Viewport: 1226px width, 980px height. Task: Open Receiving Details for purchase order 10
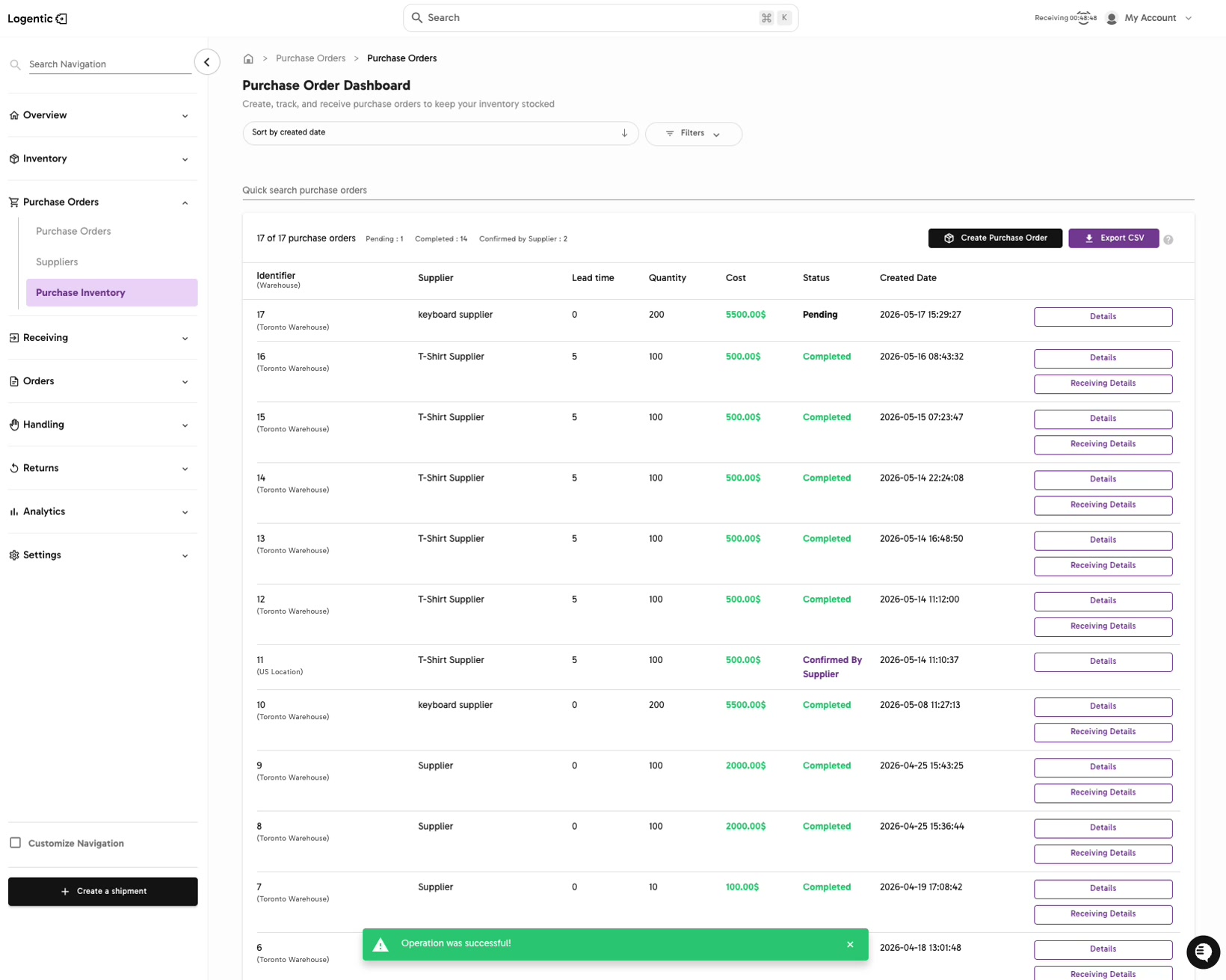pos(1103,732)
